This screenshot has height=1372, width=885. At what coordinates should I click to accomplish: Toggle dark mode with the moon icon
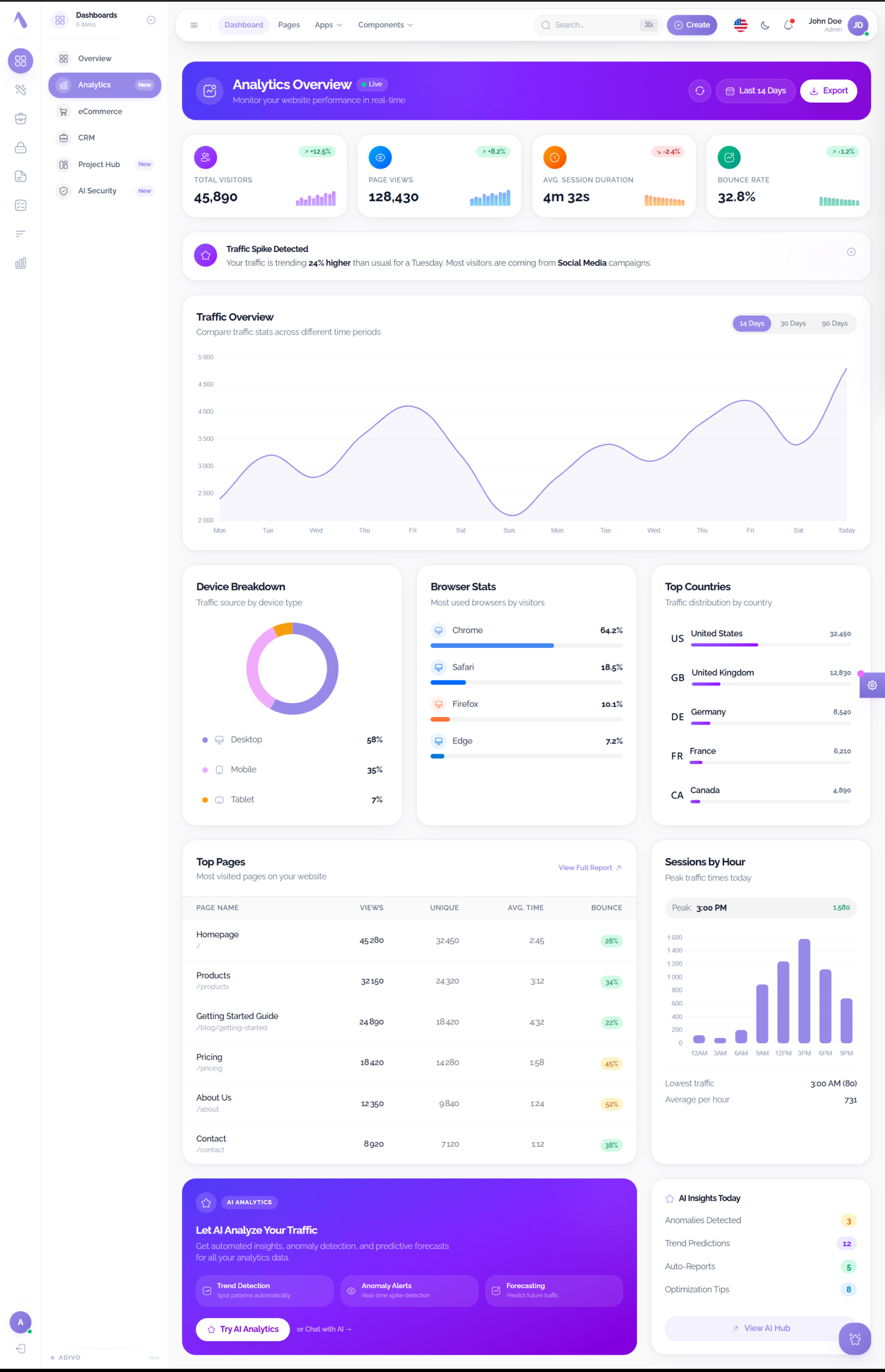tap(765, 25)
